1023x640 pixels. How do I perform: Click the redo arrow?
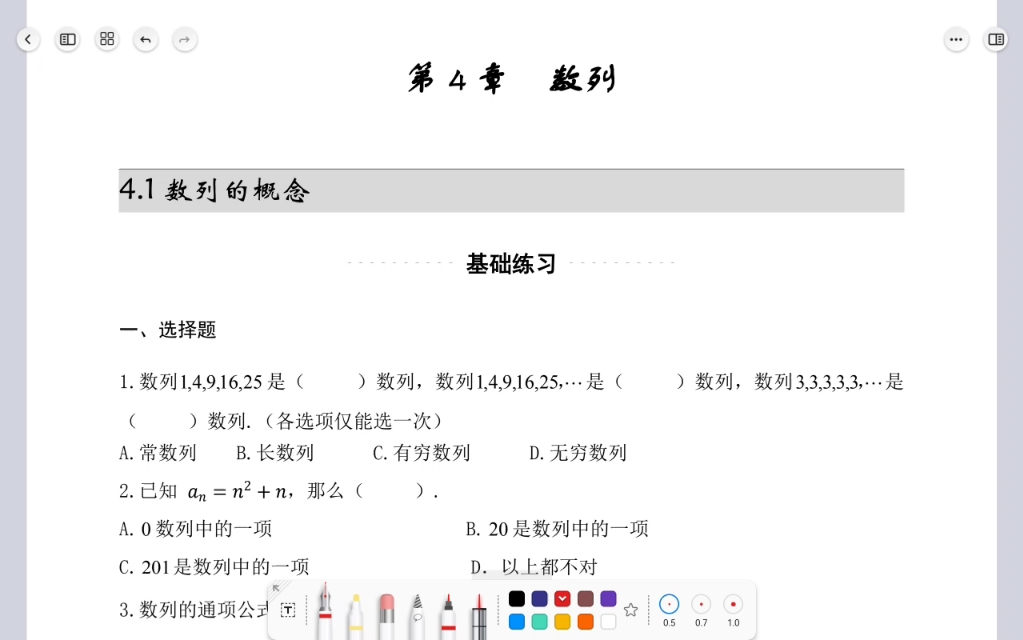point(185,39)
